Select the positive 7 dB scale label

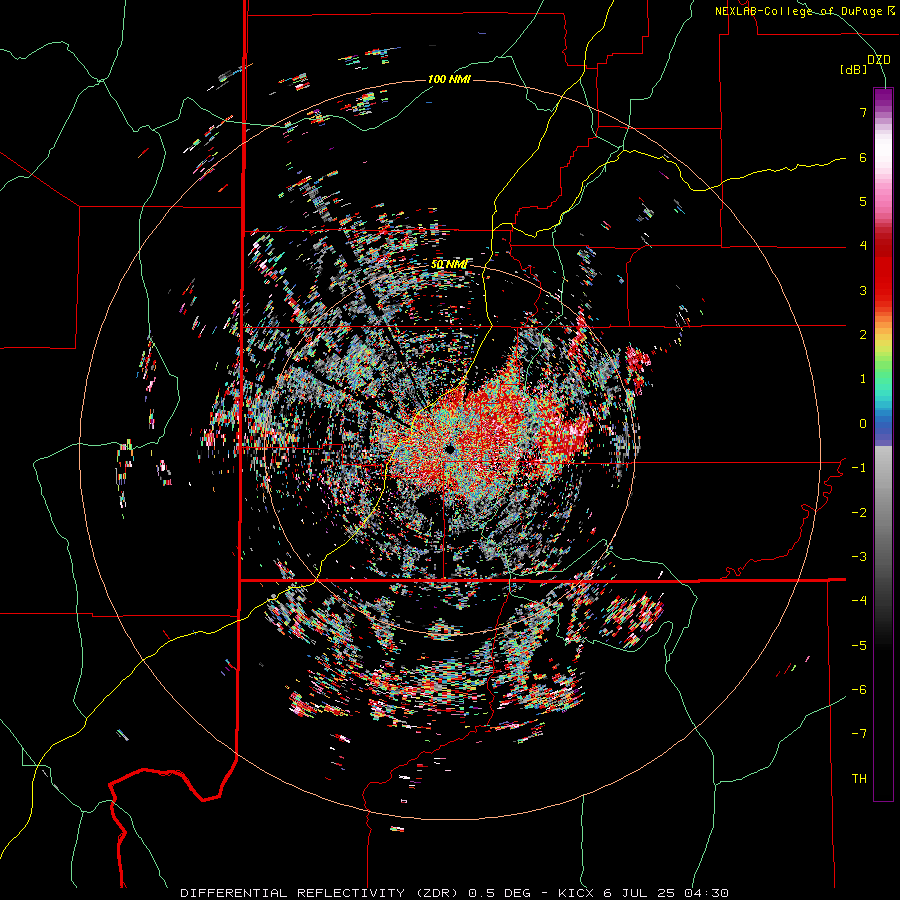(863, 112)
